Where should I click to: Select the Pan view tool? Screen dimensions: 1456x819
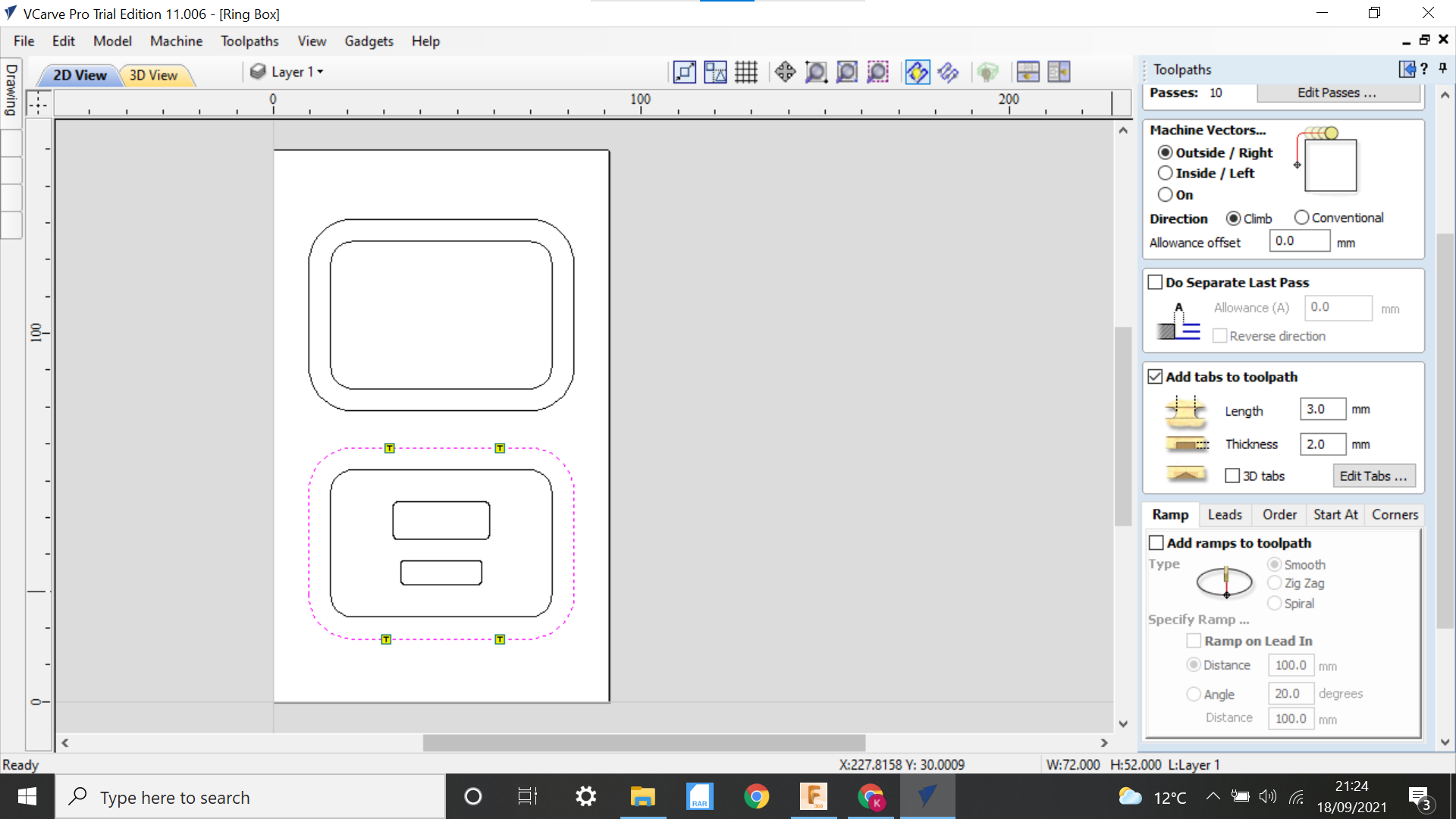(x=785, y=71)
